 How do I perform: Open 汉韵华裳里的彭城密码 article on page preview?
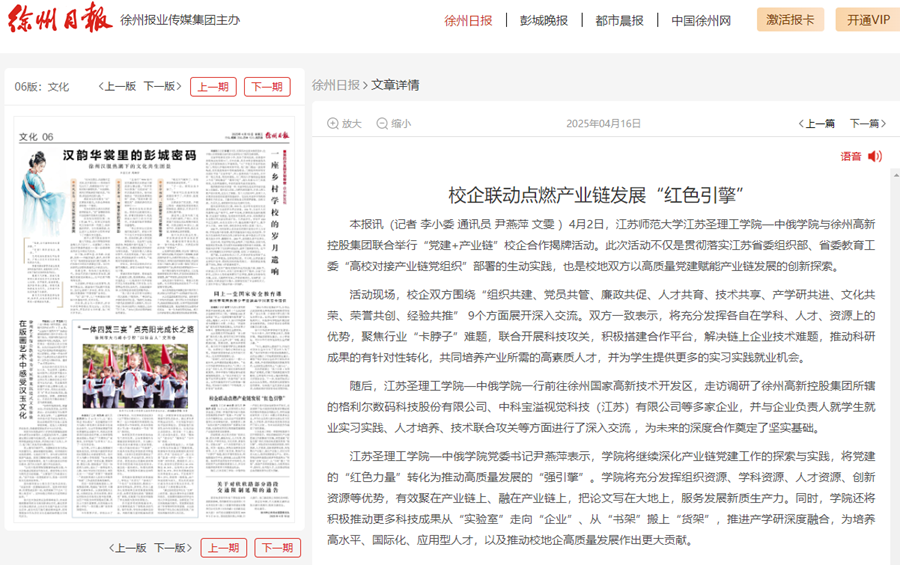(129, 155)
